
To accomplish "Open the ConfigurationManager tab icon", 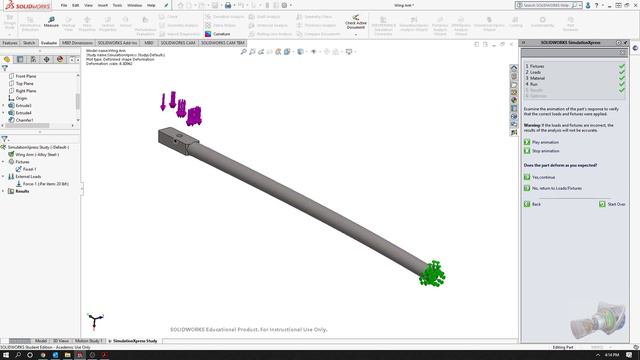I will point(33,59).
